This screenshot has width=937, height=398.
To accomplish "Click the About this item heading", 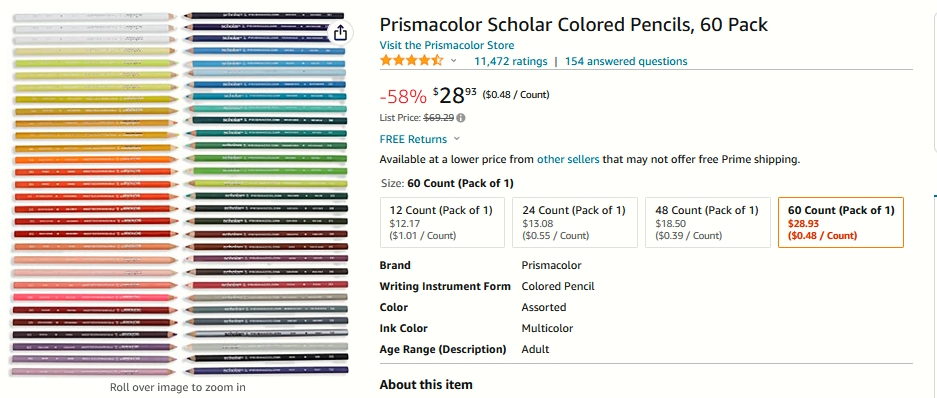I will pyautogui.click(x=425, y=384).
